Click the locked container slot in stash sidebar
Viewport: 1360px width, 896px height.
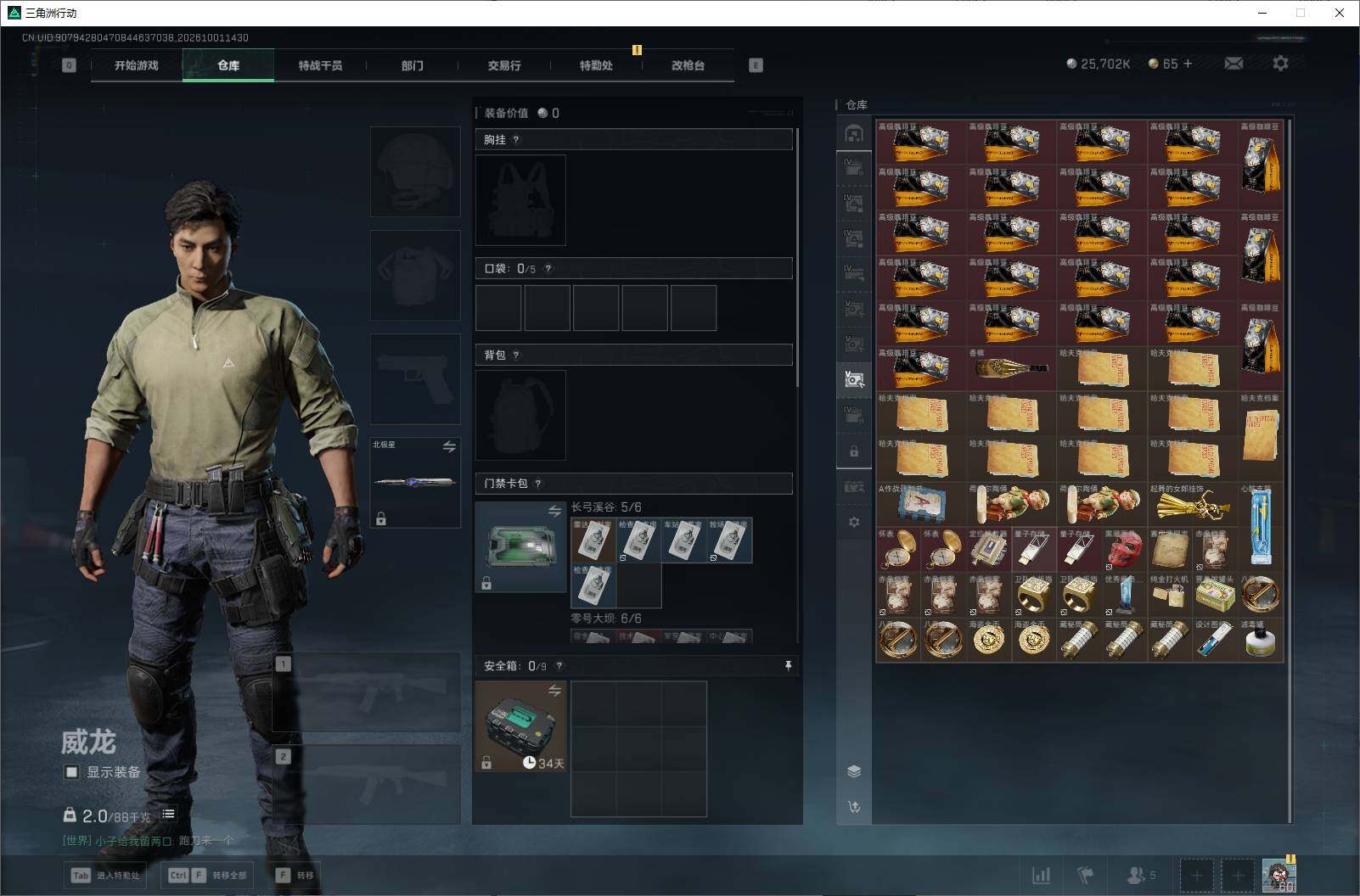coord(854,451)
